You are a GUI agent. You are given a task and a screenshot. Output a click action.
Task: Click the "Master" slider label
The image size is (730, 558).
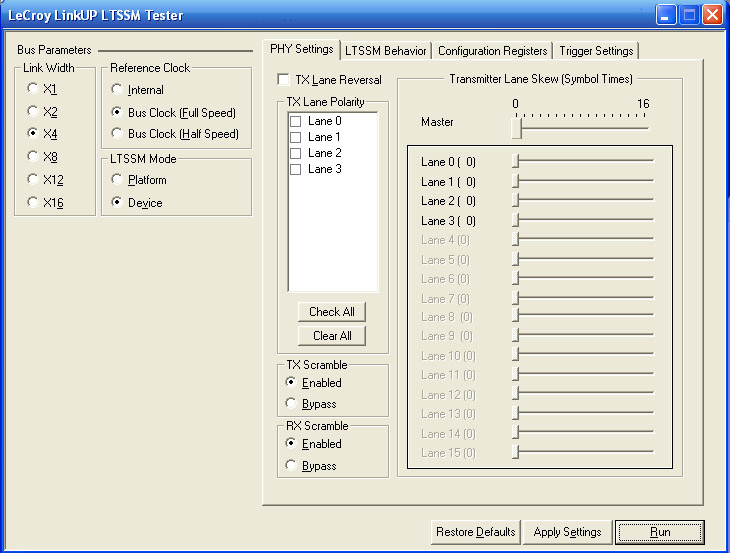pos(437,122)
